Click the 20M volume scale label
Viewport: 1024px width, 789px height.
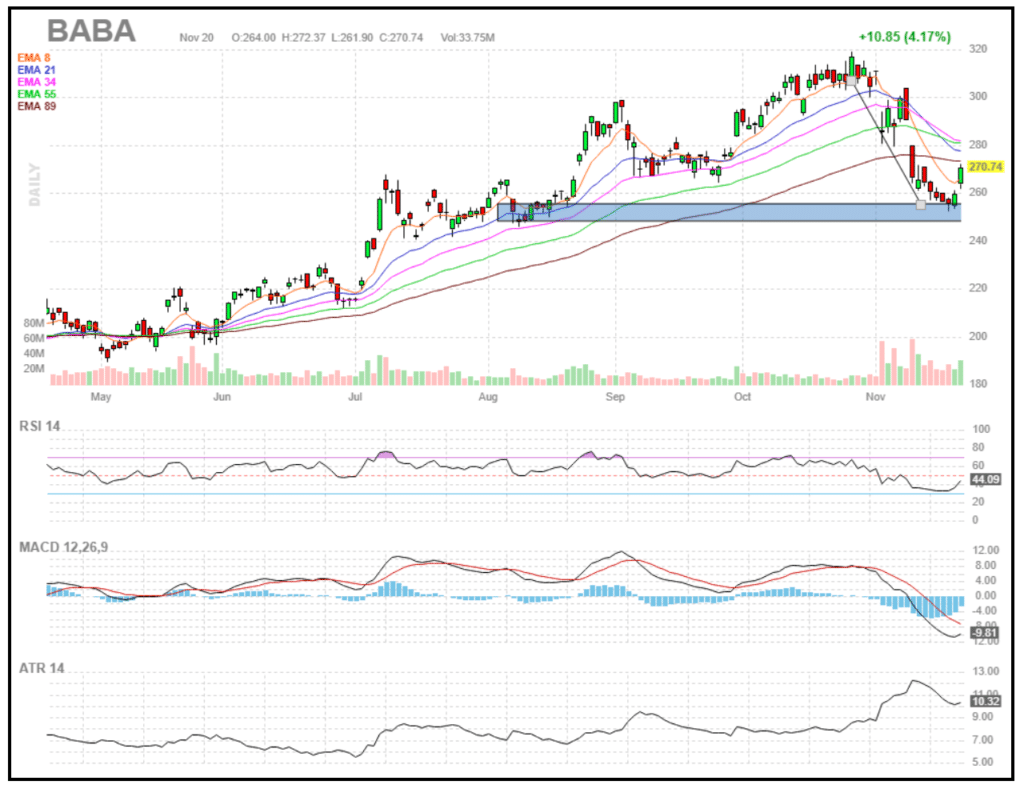34,368
